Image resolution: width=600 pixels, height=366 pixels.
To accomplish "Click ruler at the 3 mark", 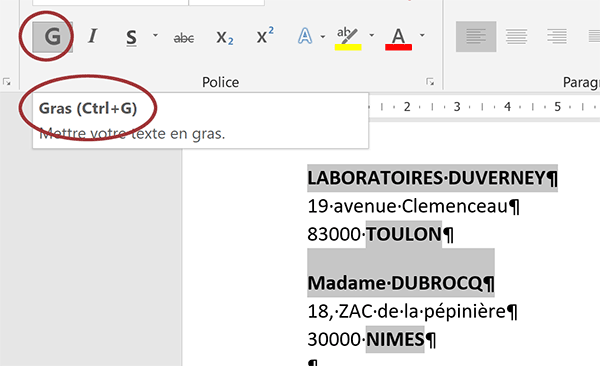I will tap(457, 106).
